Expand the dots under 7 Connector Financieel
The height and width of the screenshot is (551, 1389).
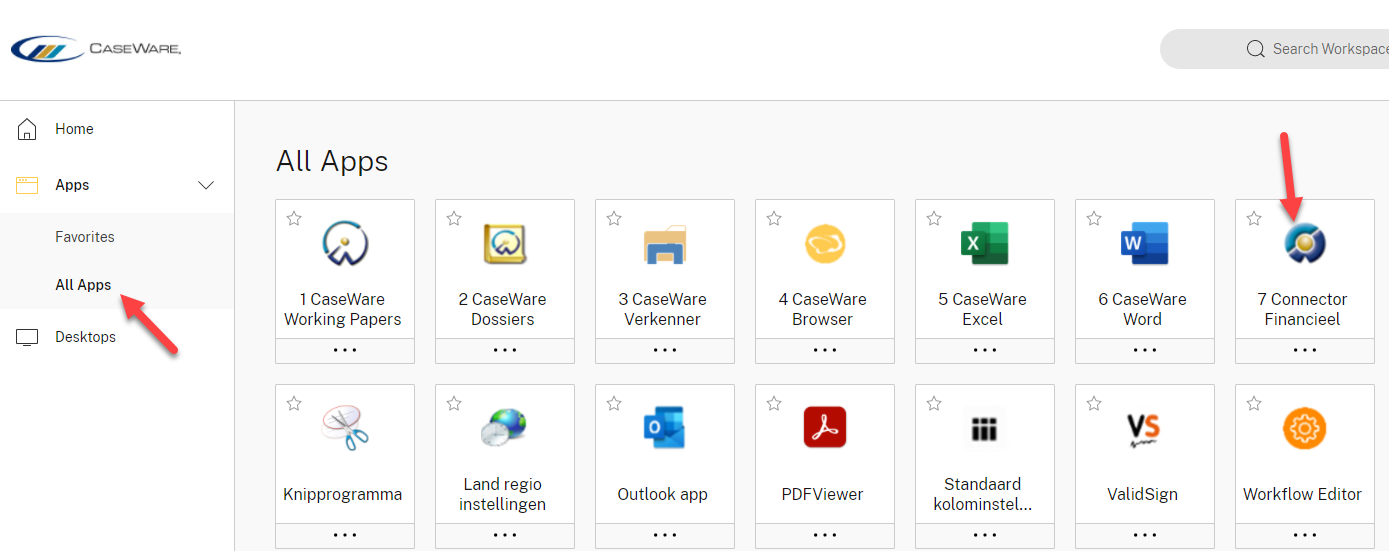point(1305,350)
